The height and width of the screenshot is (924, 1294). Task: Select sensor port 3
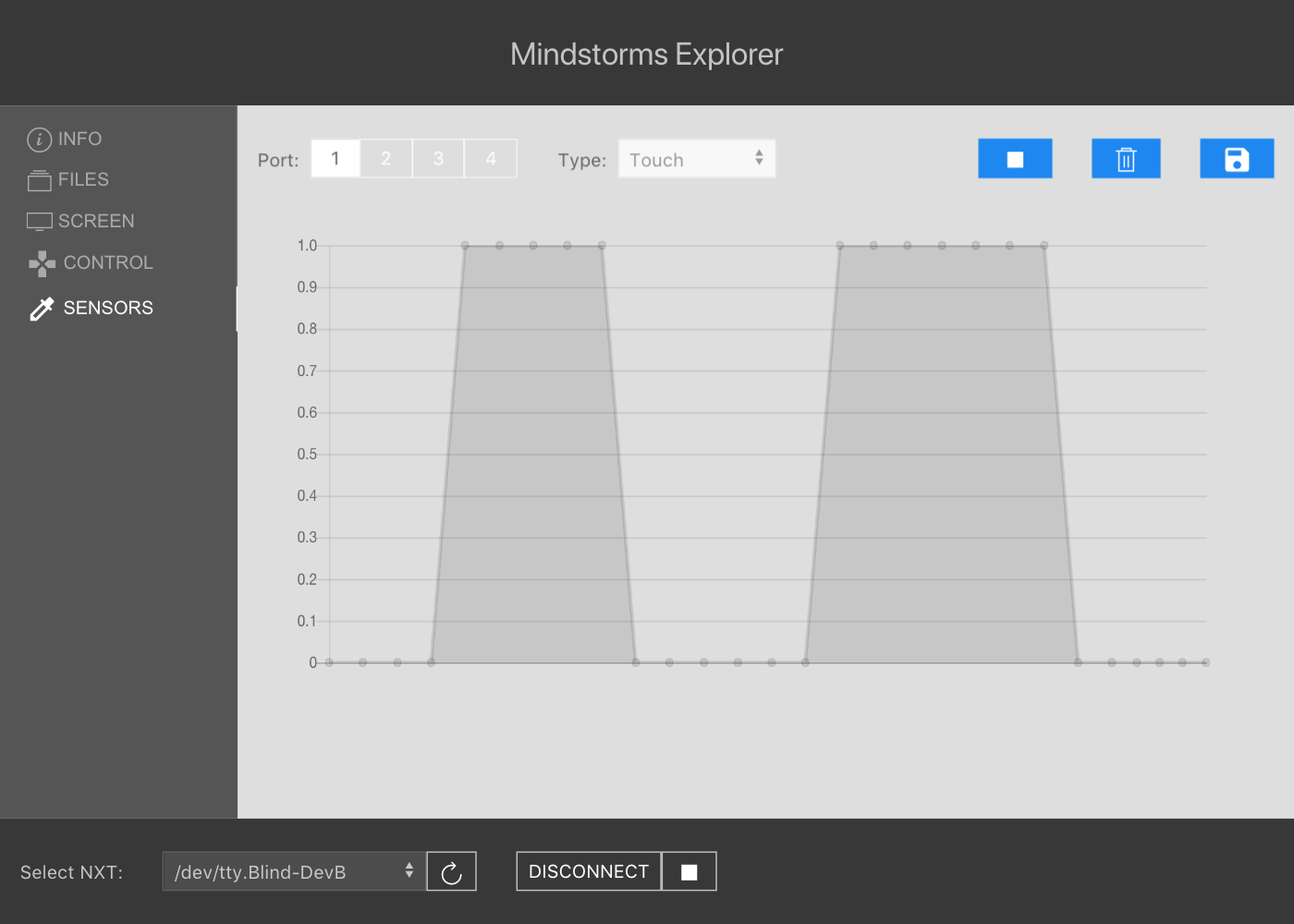coord(438,159)
